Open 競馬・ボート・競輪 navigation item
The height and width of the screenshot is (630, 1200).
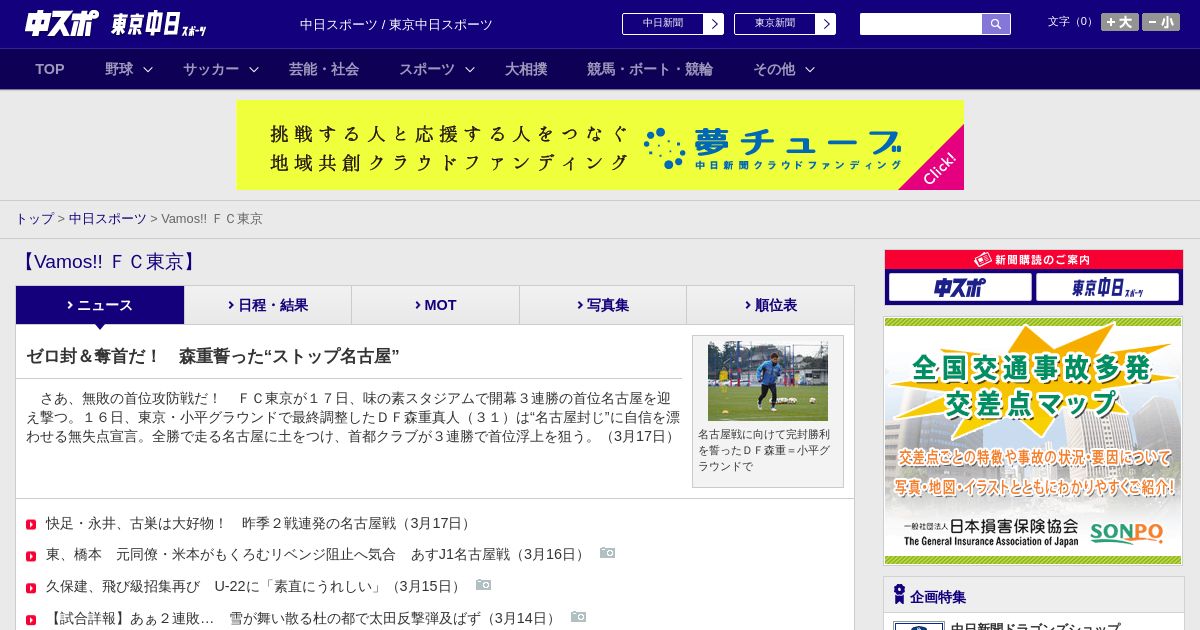[650, 69]
